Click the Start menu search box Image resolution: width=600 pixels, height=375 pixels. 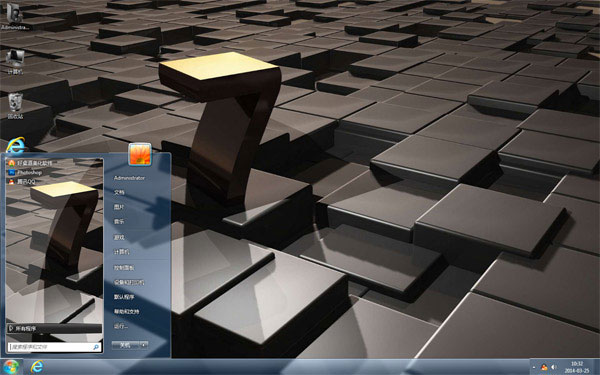(54, 347)
